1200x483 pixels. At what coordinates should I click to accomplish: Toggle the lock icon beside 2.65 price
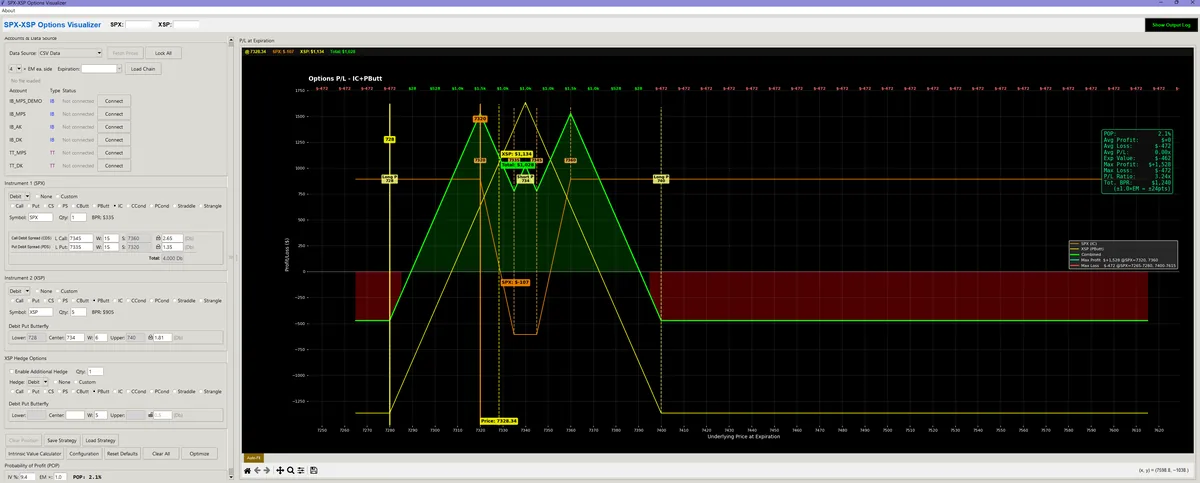point(158,238)
